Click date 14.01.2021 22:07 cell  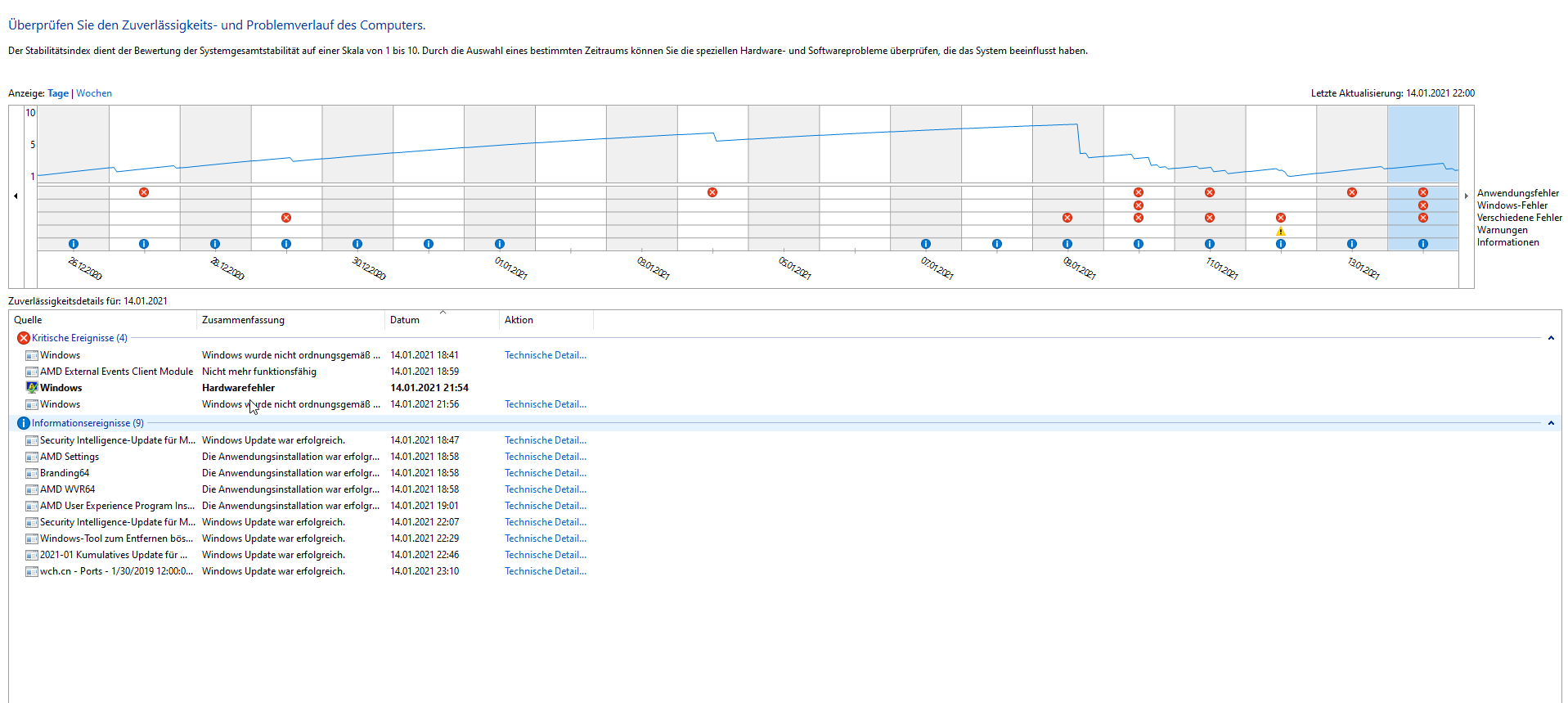425,522
